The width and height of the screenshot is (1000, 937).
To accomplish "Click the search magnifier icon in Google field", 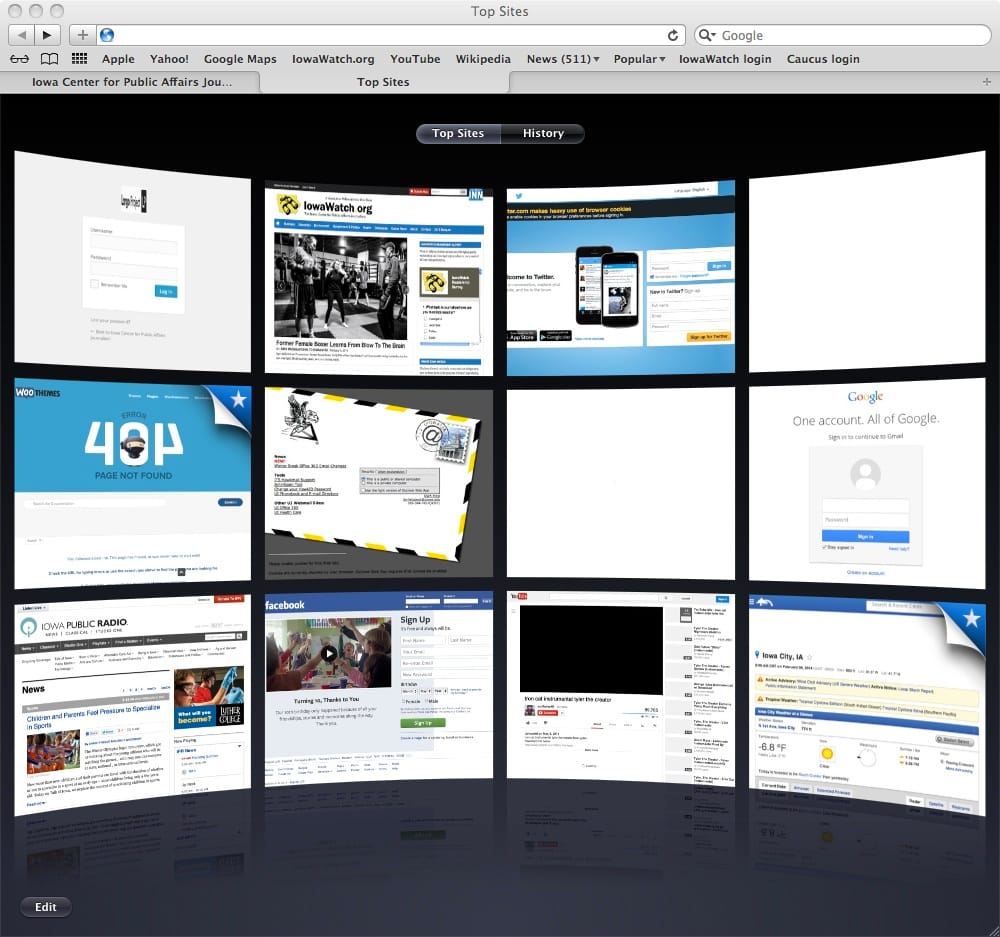I will [x=707, y=35].
